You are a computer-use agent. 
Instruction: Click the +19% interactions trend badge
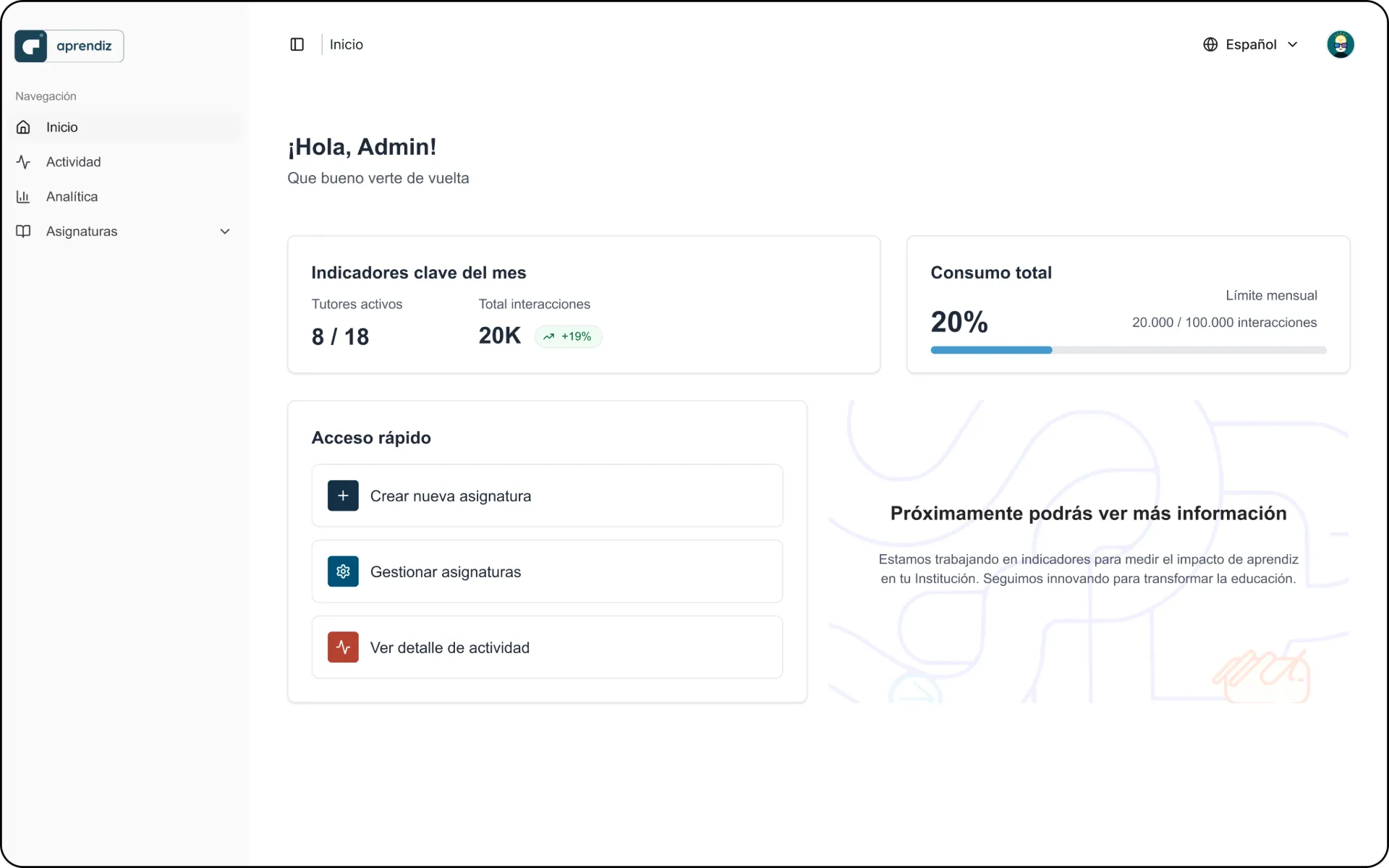tap(568, 336)
